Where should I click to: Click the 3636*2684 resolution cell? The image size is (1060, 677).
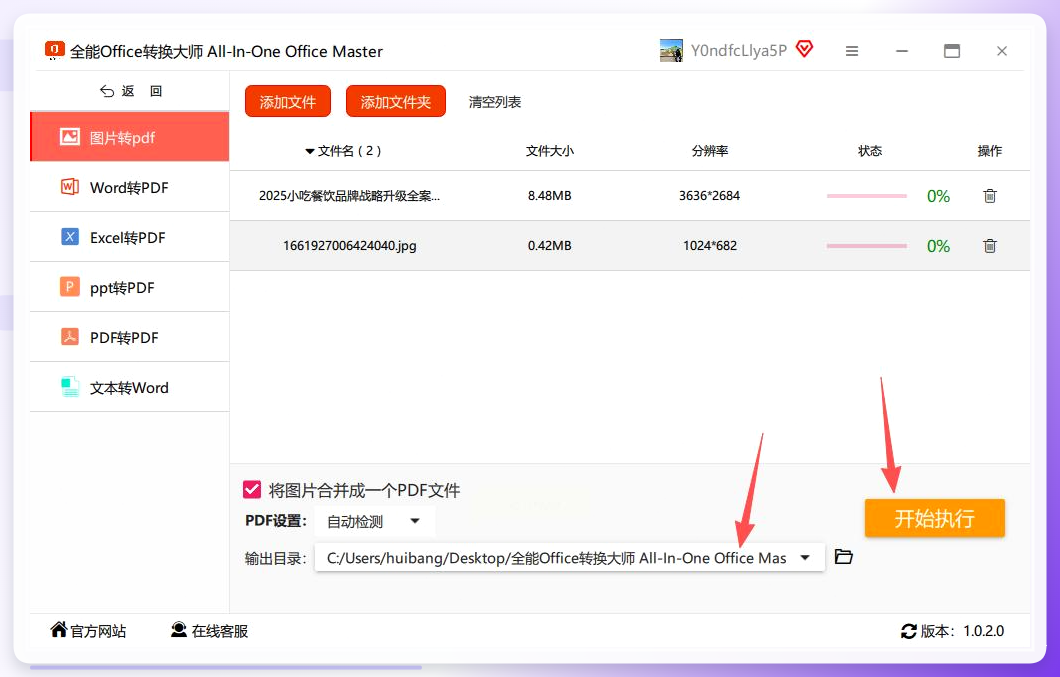tap(710, 195)
